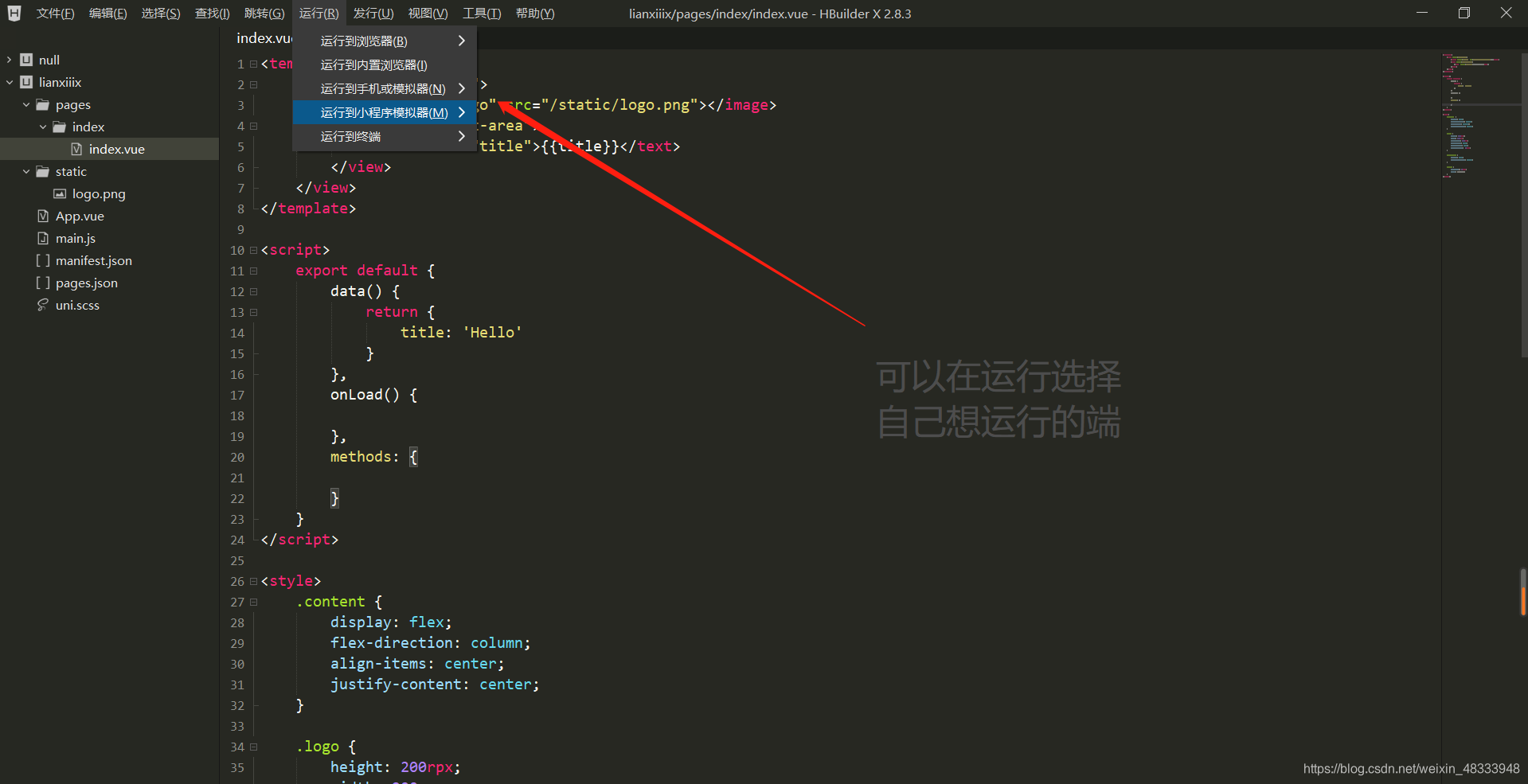Choose 运行到手机或模拟器(N) entry

(x=385, y=88)
